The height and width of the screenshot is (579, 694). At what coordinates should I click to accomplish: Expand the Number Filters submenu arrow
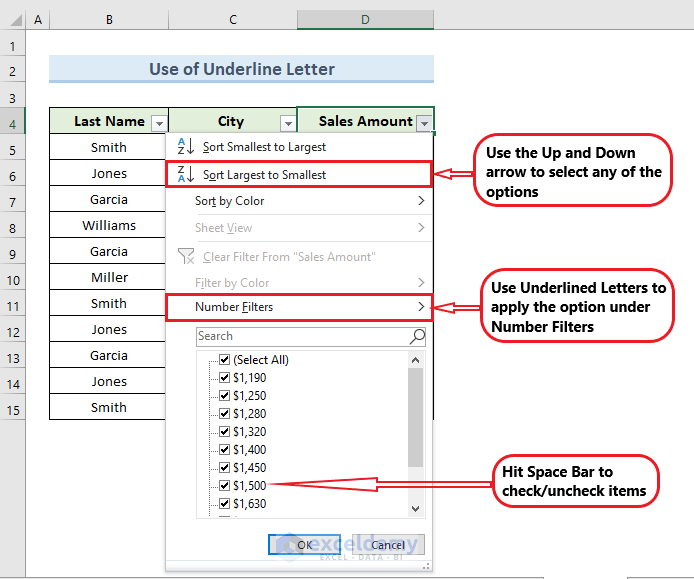(x=421, y=306)
